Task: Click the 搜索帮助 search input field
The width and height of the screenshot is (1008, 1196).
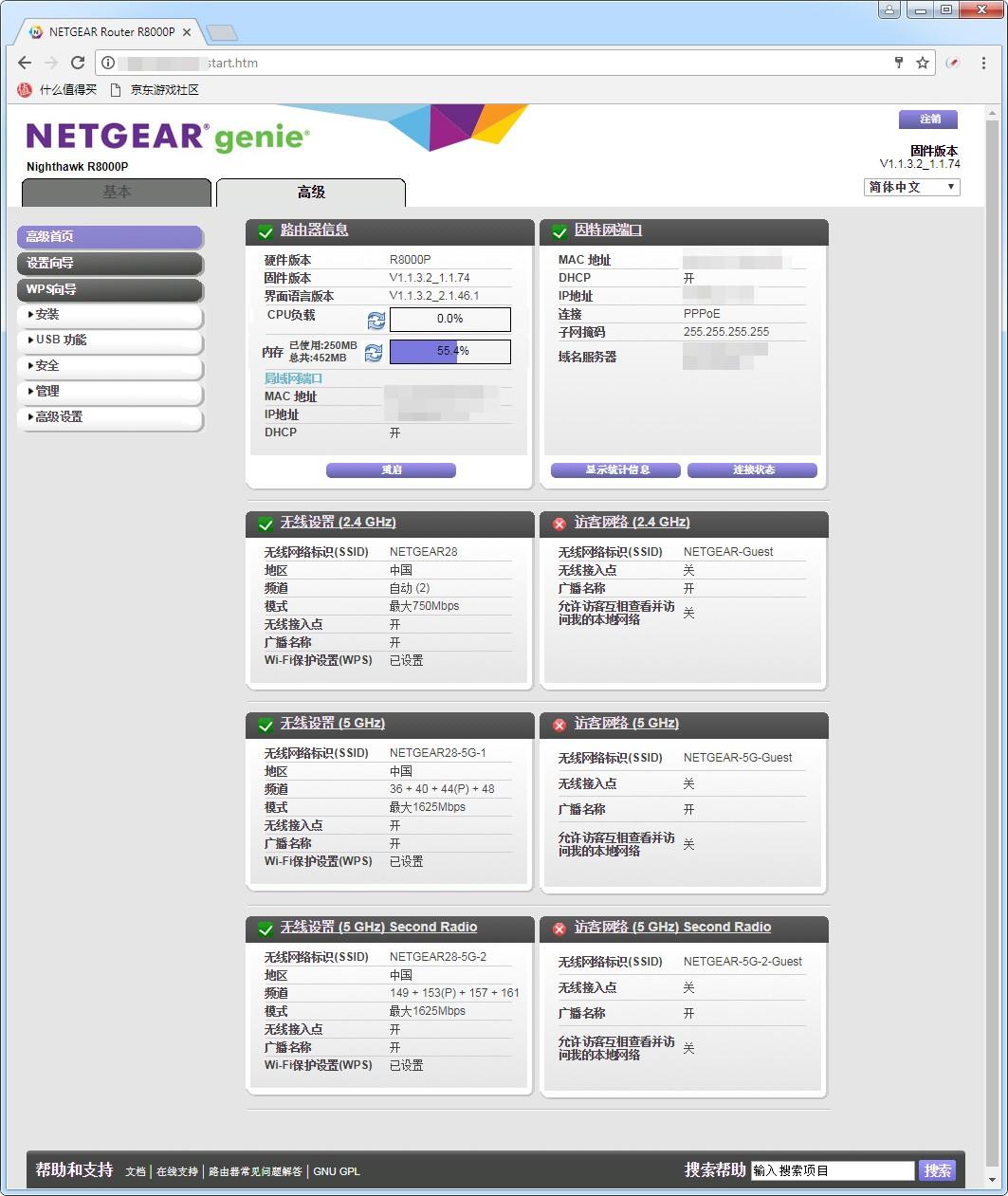Action: pyautogui.click(x=833, y=1170)
